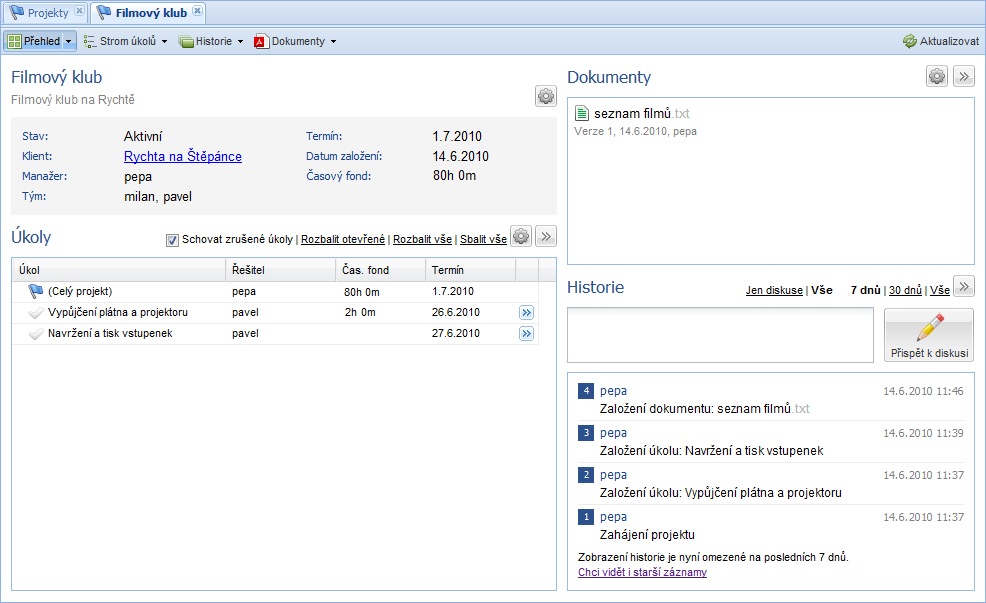Expand the Historie panel with double-arrow icon
Screen dimensions: 986x603
[x=963, y=287]
